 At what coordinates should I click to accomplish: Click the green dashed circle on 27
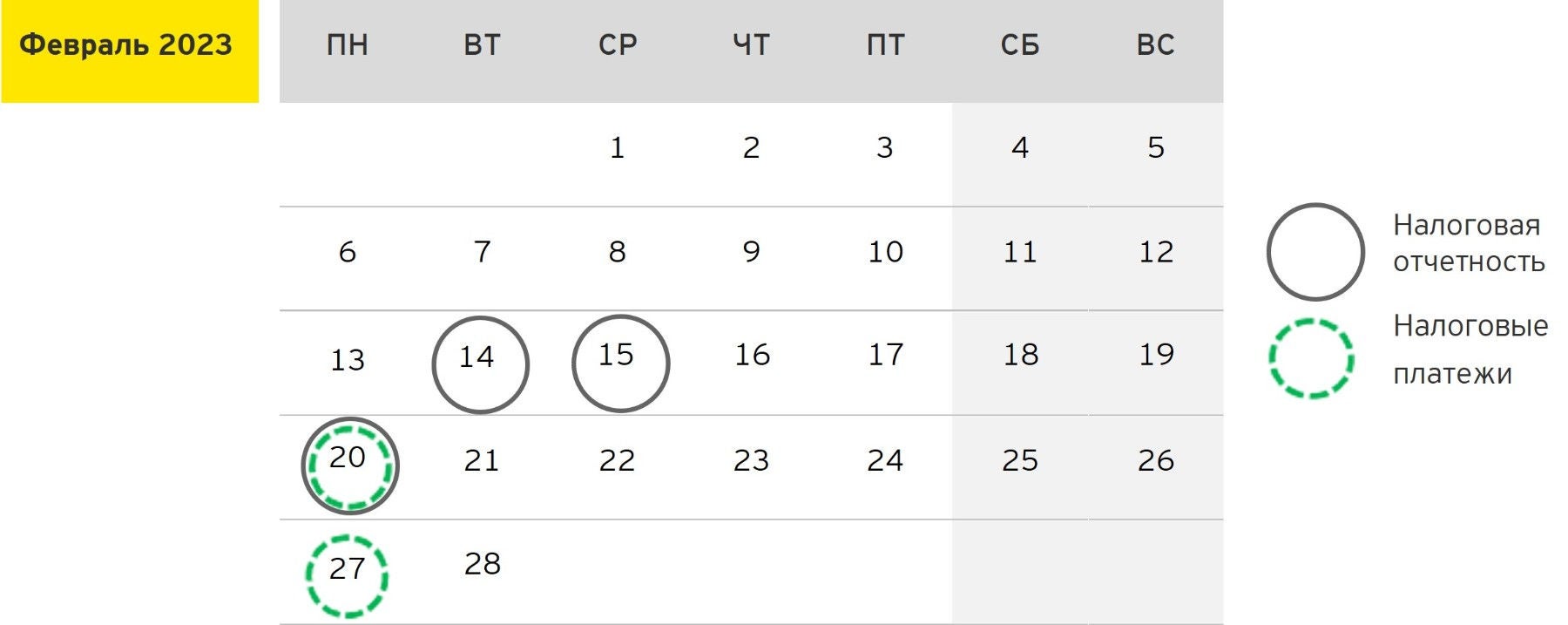[347, 575]
